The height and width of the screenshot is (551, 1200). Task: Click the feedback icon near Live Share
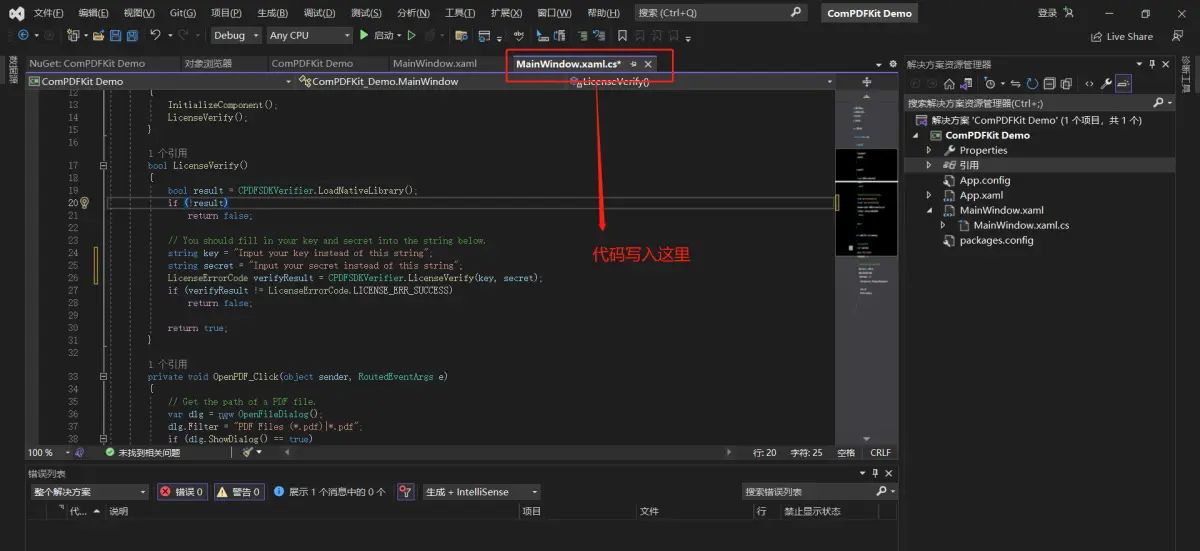[1177, 36]
